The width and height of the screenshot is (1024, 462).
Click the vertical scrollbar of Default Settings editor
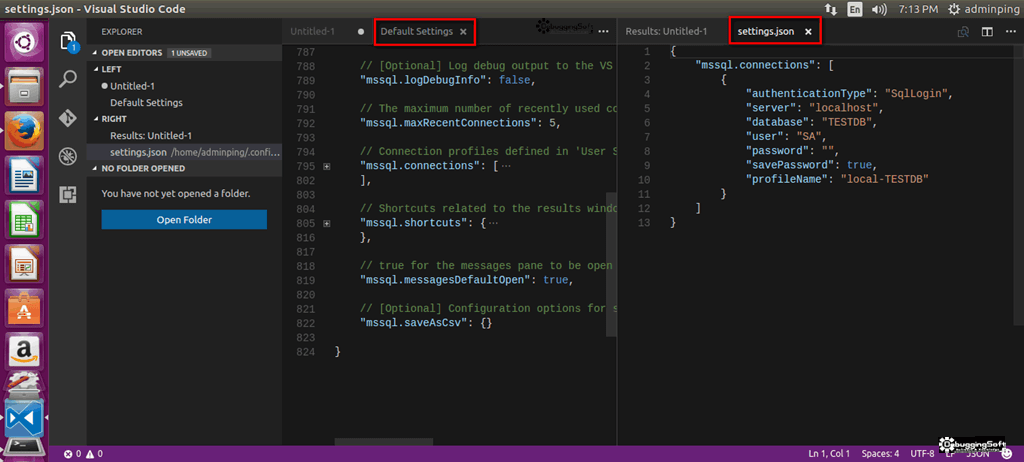pyautogui.click(x=611, y=265)
